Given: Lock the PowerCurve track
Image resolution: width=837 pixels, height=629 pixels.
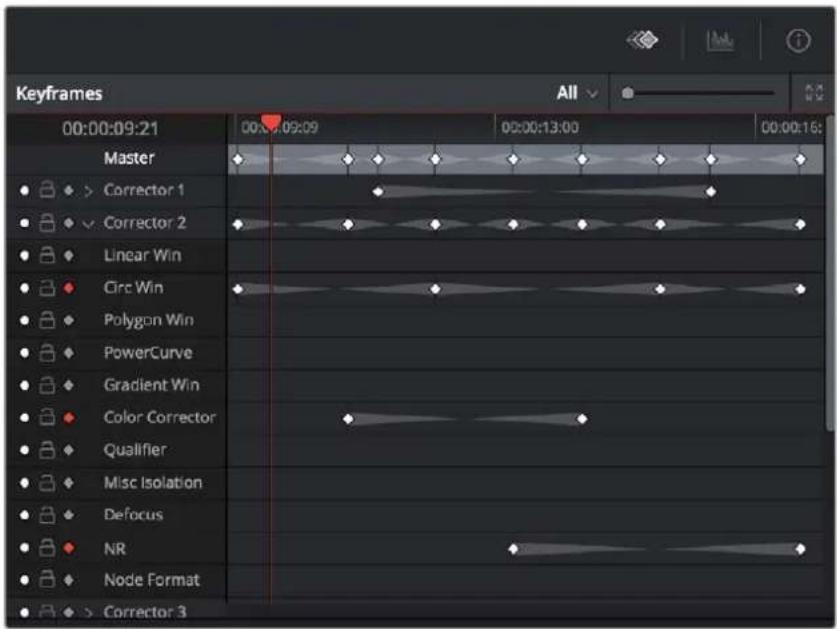Looking at the screenshot, I should [47, 352].
